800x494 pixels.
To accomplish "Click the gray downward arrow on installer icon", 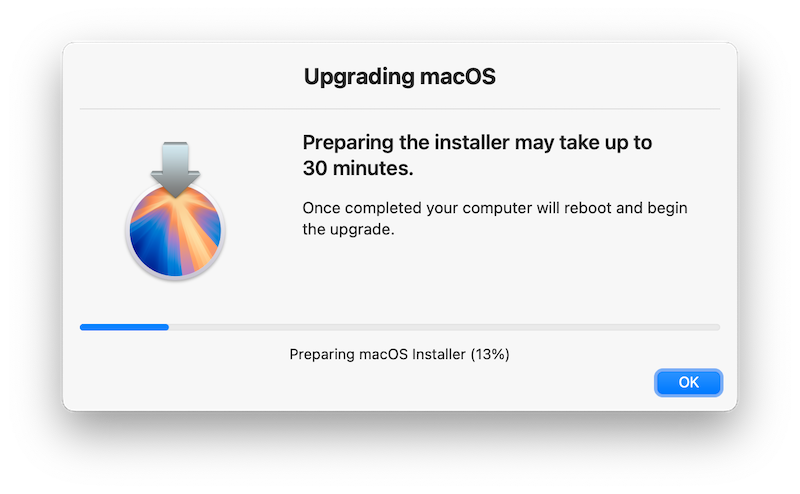I will 175,169.
